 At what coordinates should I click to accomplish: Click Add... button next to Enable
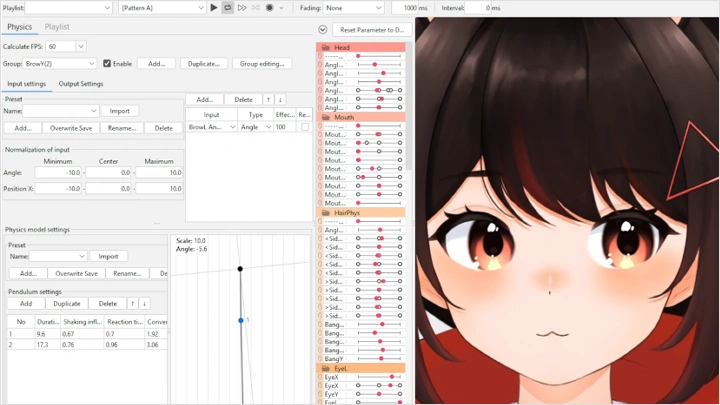click(x=156, y=63)
